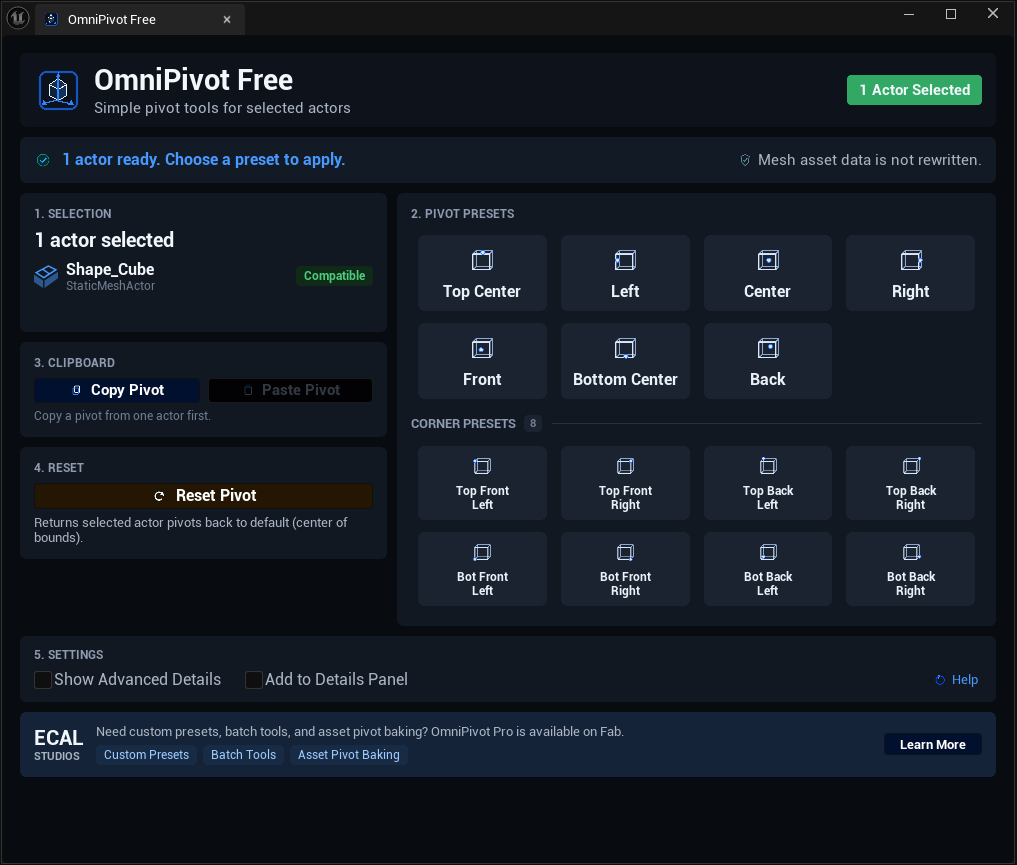Click the 1 Actor Selected badge
Screen dimensions: 1017x865
coord(914,90)
